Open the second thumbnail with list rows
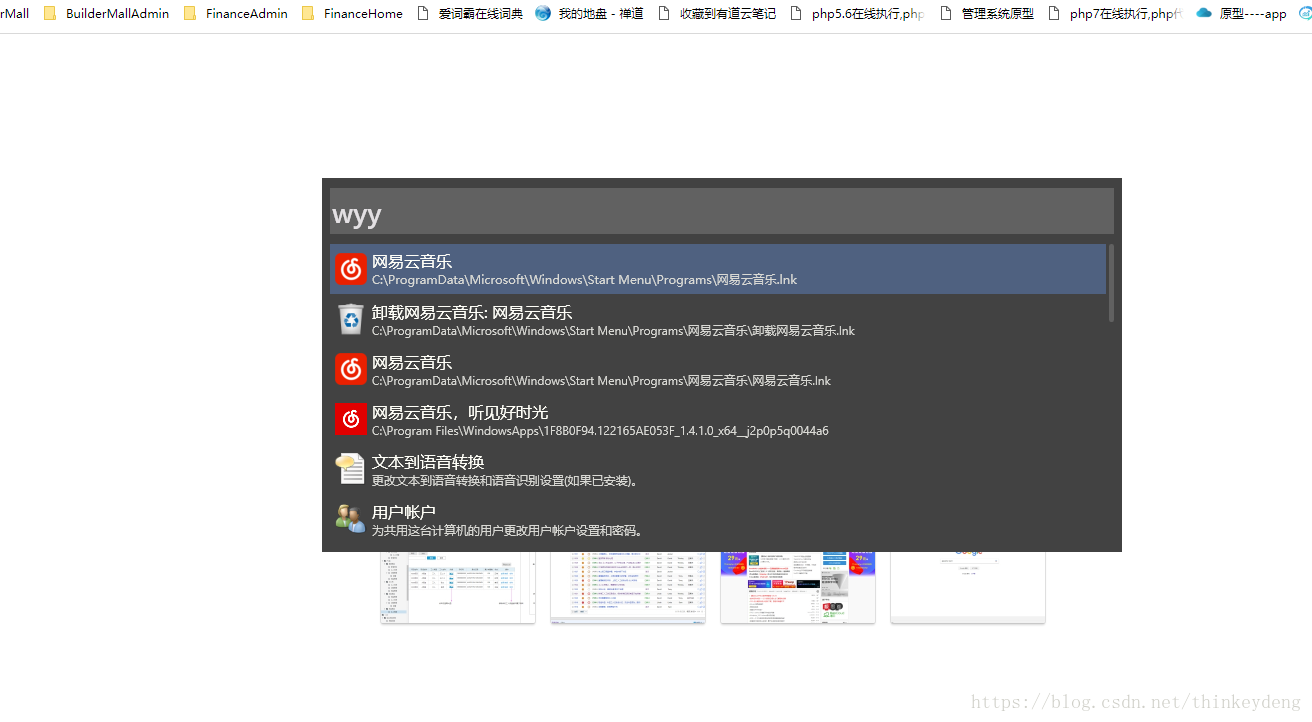The height and width of the screenshot is (722, 1312). pos(628,587)
